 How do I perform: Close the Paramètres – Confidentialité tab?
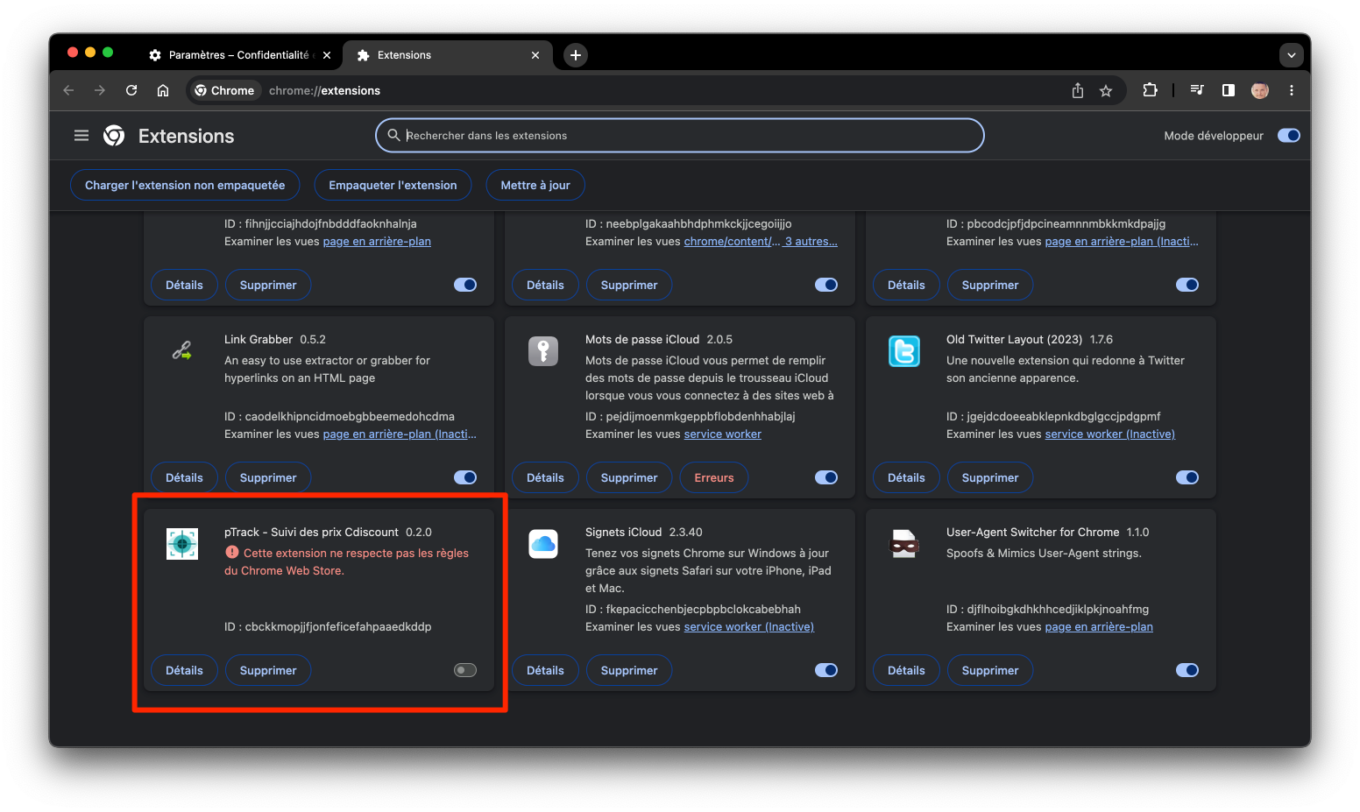click(327, 55)
